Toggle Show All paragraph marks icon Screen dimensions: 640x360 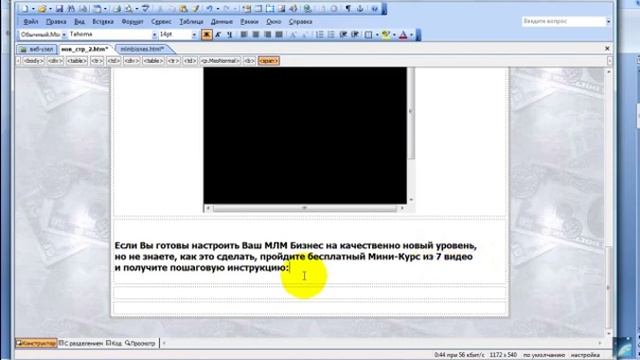coord(348,9)
